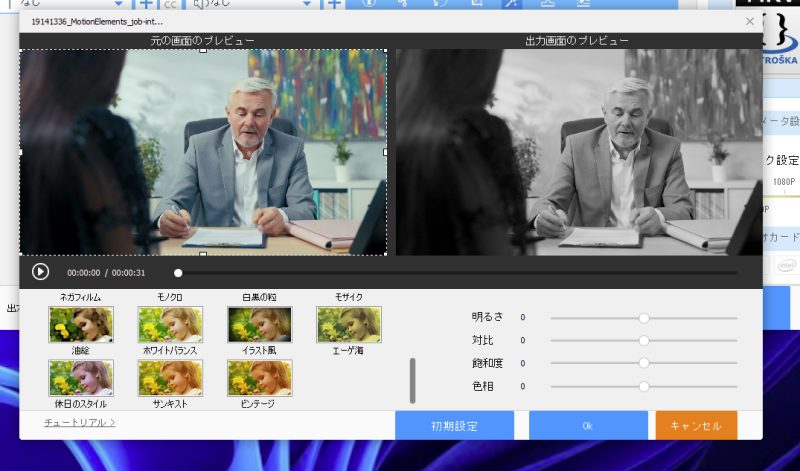The height and width of the screenshot is (471, 800).
Task: Open the チュートリアル tutorial link
Action: (x=79, y=423)
